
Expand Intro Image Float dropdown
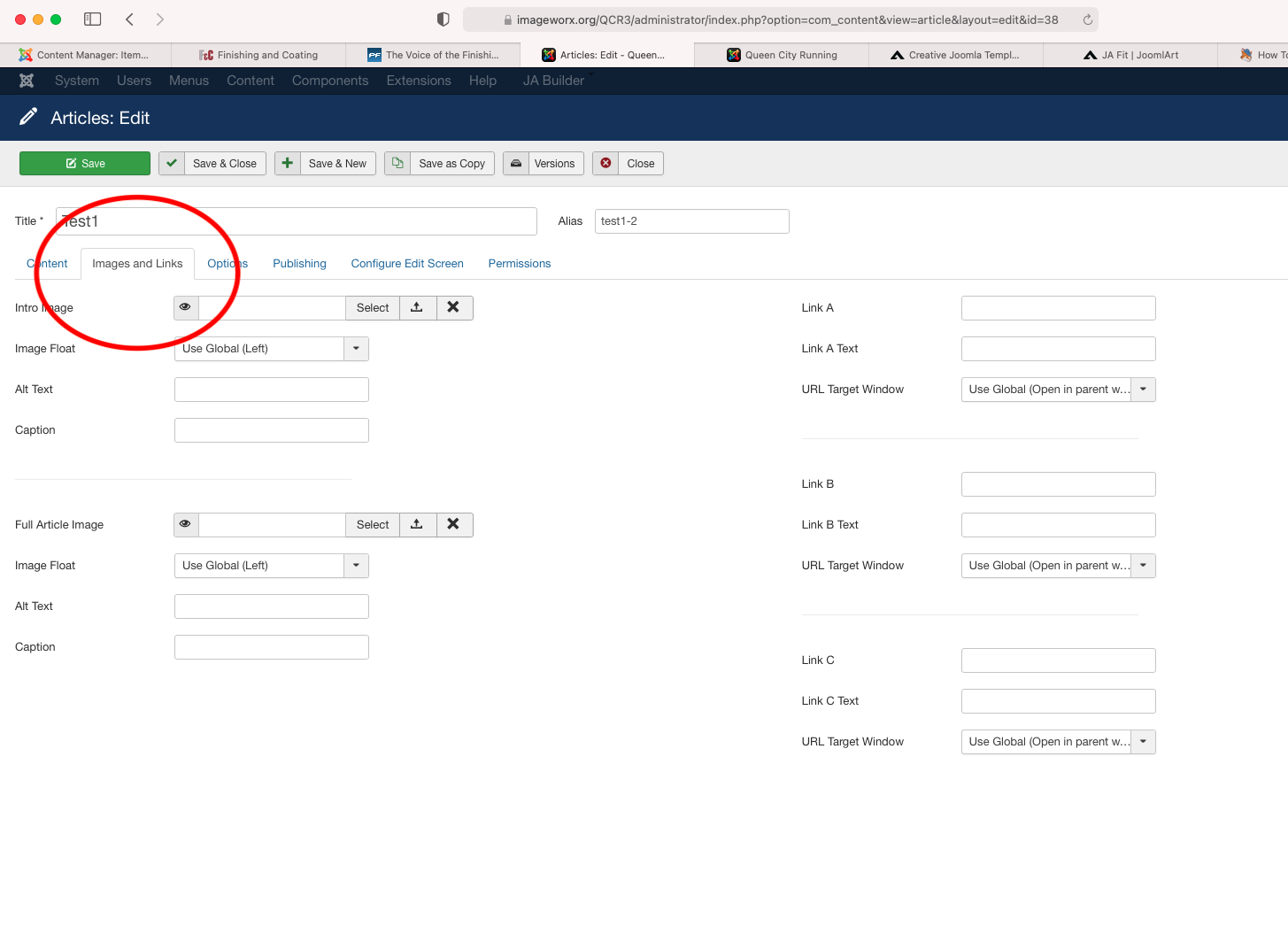(356, 349)
